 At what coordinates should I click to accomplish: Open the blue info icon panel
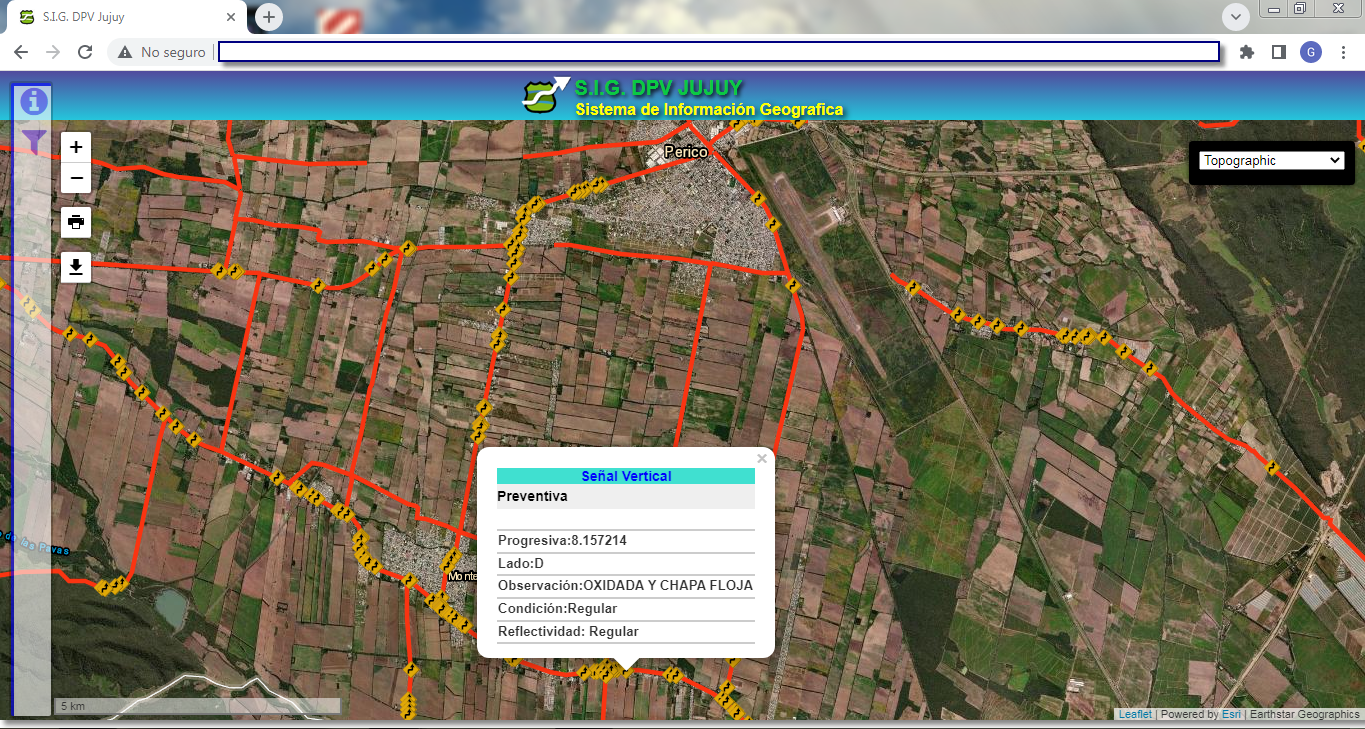[34, 101]
